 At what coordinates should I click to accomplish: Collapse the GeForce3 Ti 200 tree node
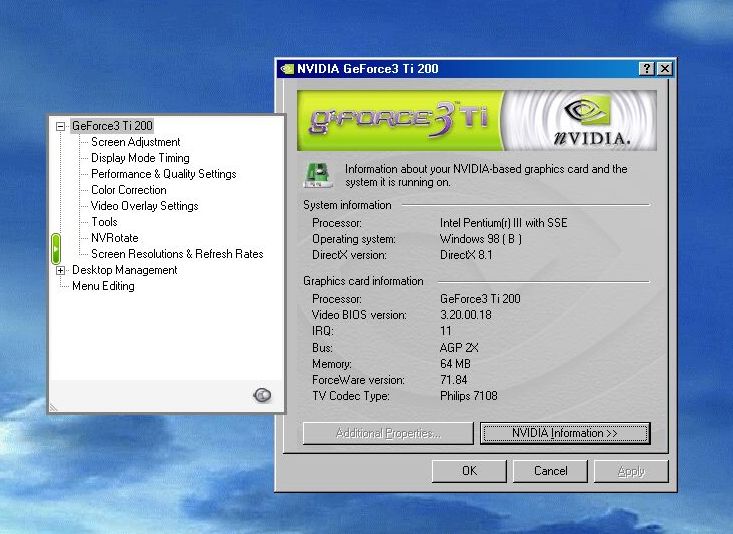pyautogui.click(x=60, y=126)
